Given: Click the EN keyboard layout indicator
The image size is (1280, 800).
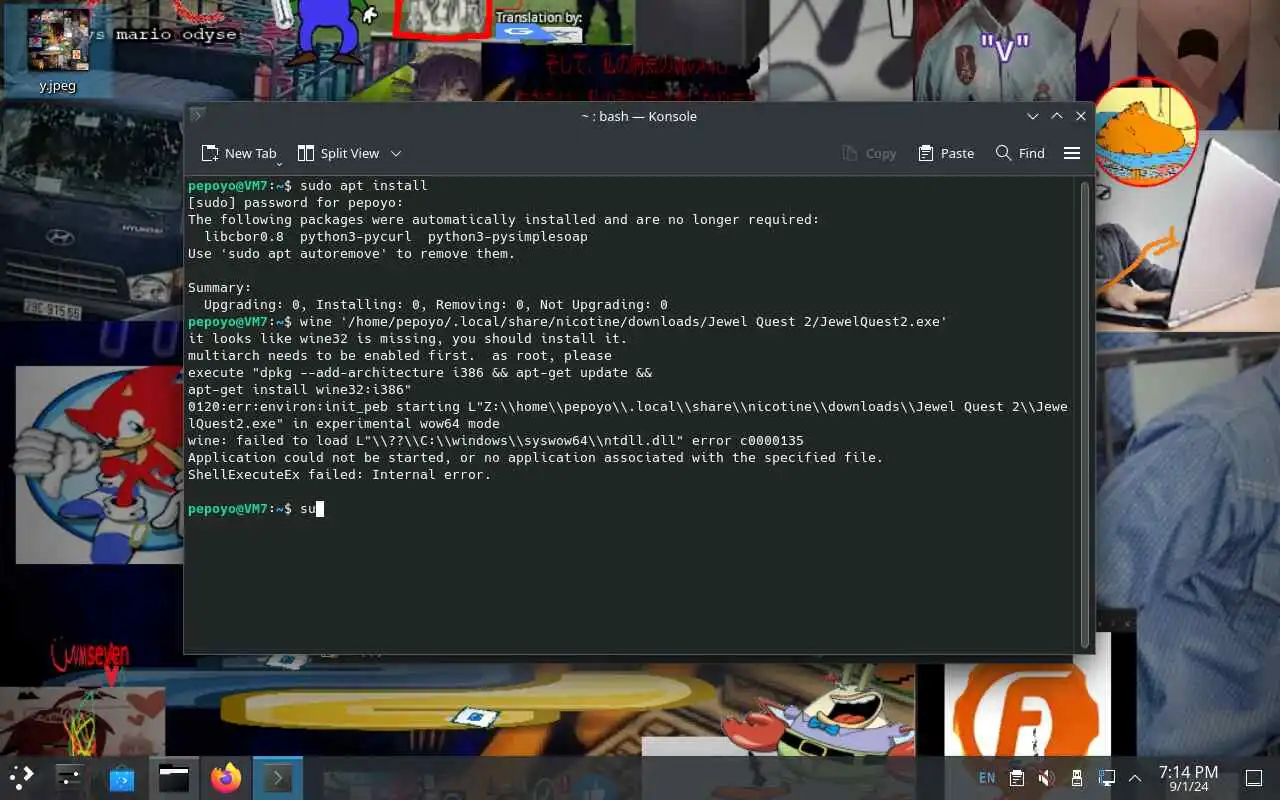Looking at the screenshot, I should (987, 778).
